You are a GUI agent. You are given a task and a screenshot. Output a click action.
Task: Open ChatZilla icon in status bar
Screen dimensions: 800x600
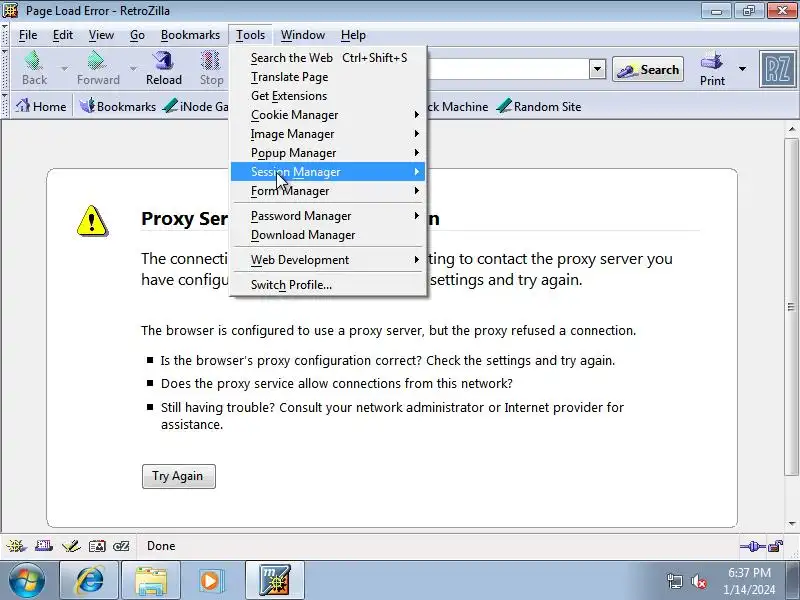coord(121,546)
